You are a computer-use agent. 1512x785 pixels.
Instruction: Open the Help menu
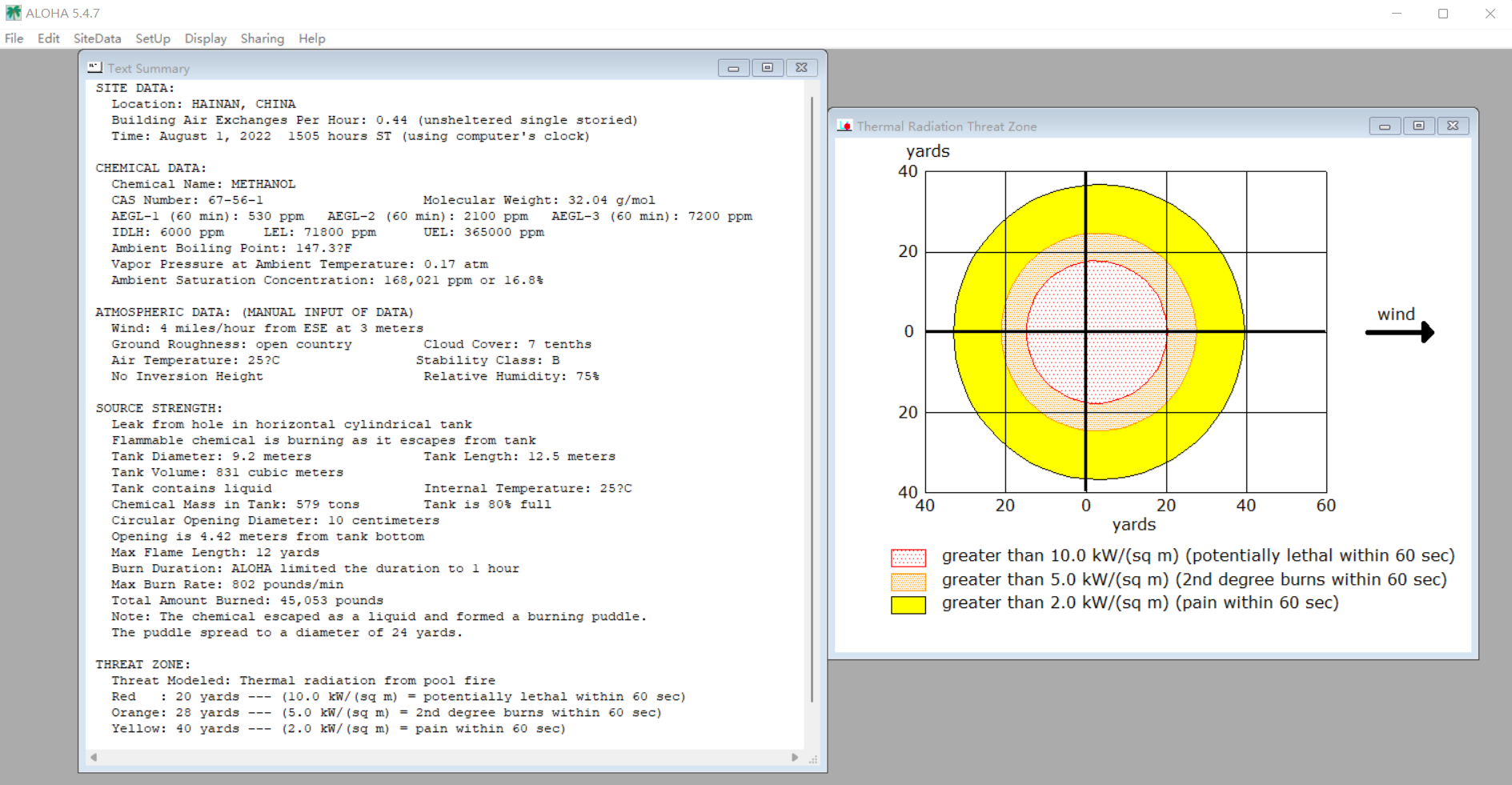[312, 38]
